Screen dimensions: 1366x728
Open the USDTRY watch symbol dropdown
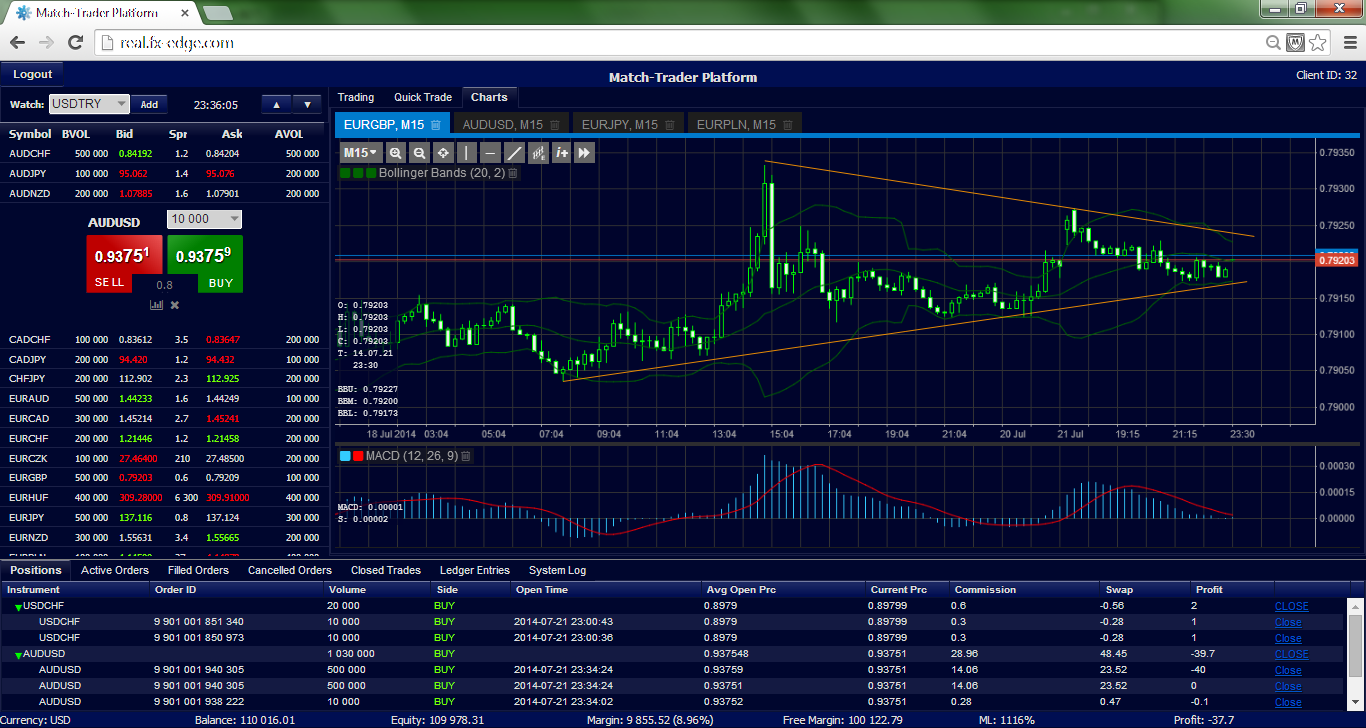tap(90, 104)
